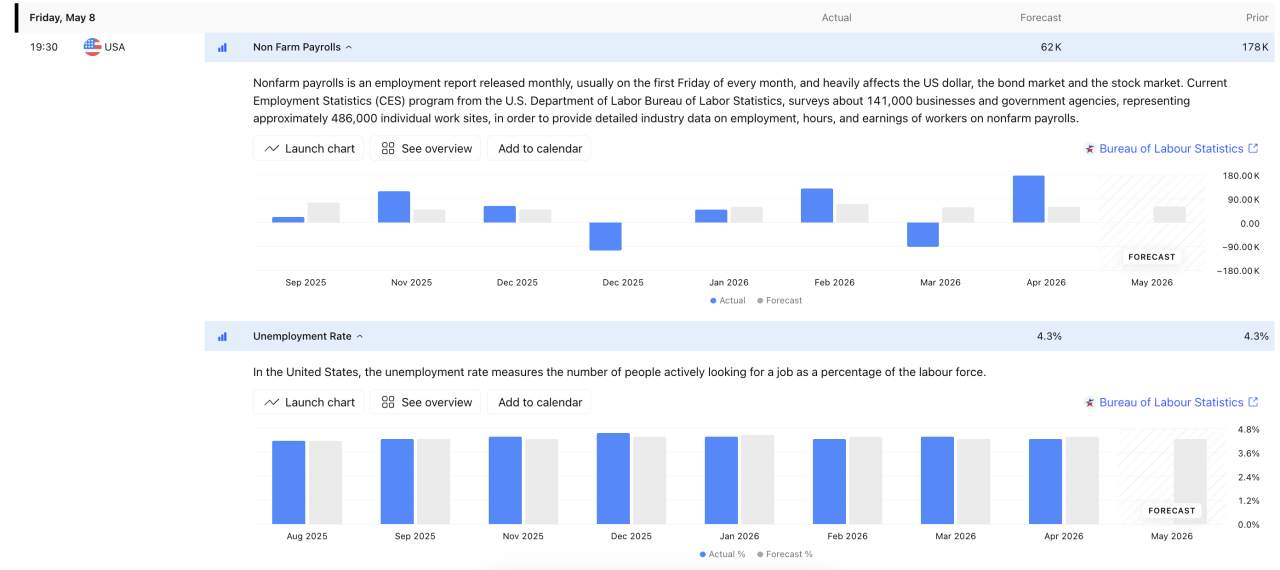Toggle Forecast legend in payrolls chart
Screen dimensions: 1280x570
tap(780, 300)
